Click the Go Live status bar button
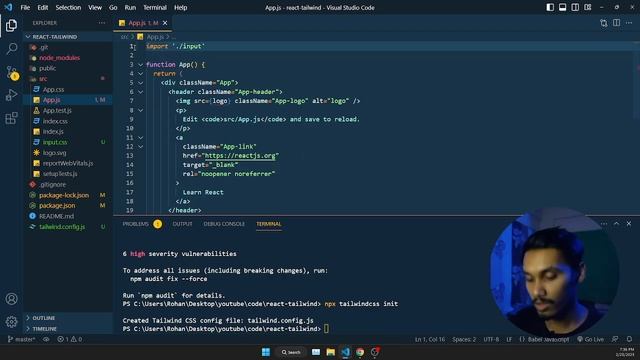 pos(590,339)
